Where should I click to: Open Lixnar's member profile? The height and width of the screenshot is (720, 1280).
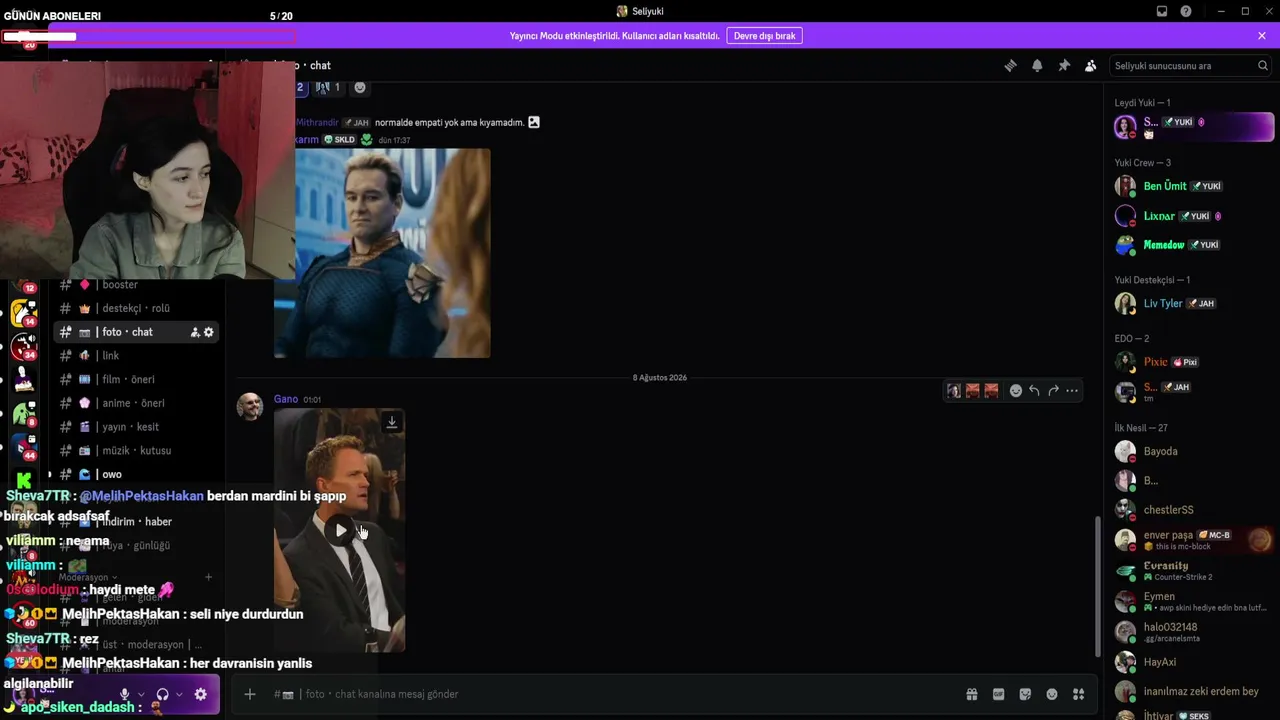pyautogui.click(x=1192, y=216)
